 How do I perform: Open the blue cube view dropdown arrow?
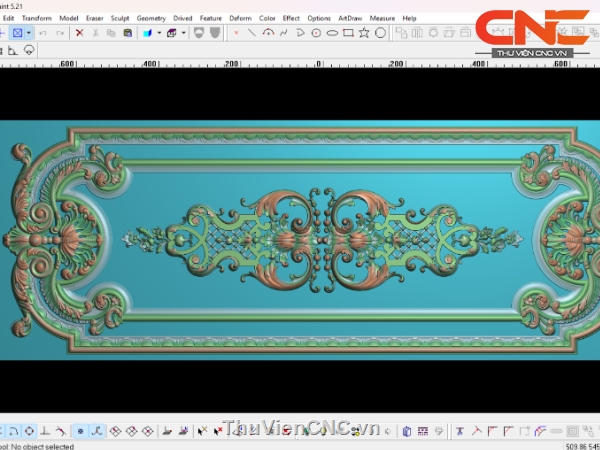click(x=158, y=33)
